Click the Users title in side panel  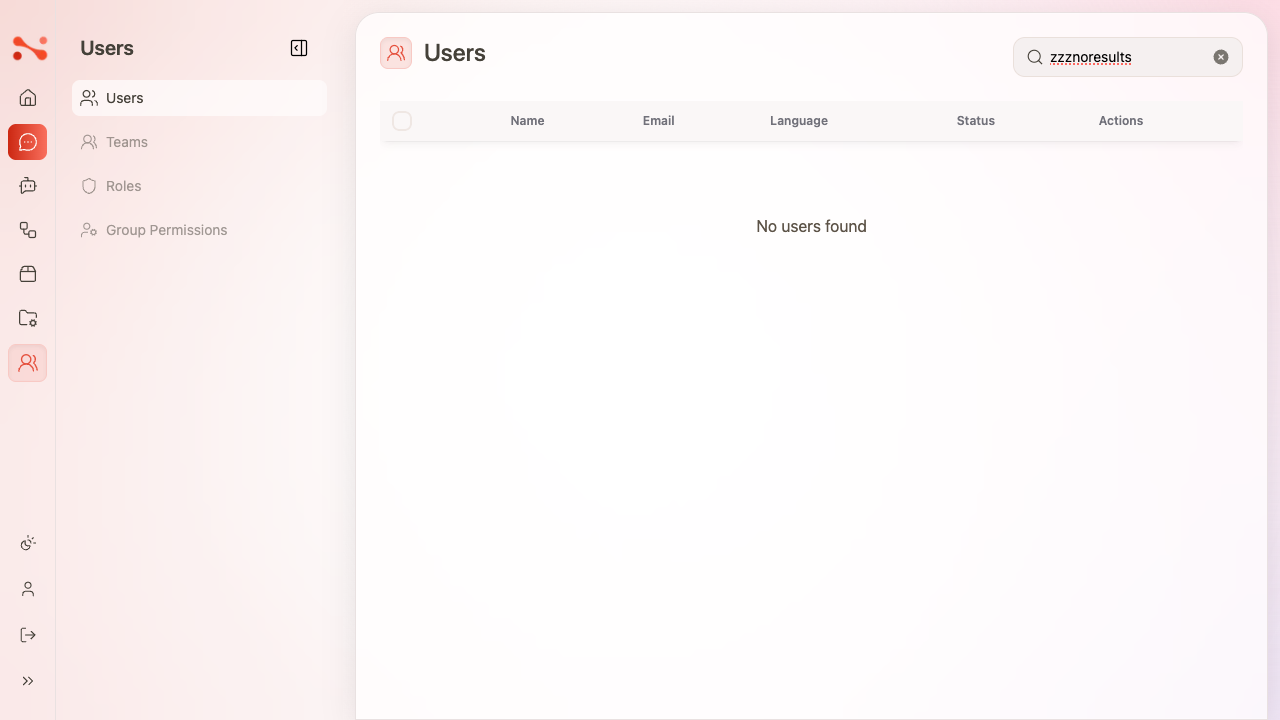pyautogui.click(x=107, y=48)
